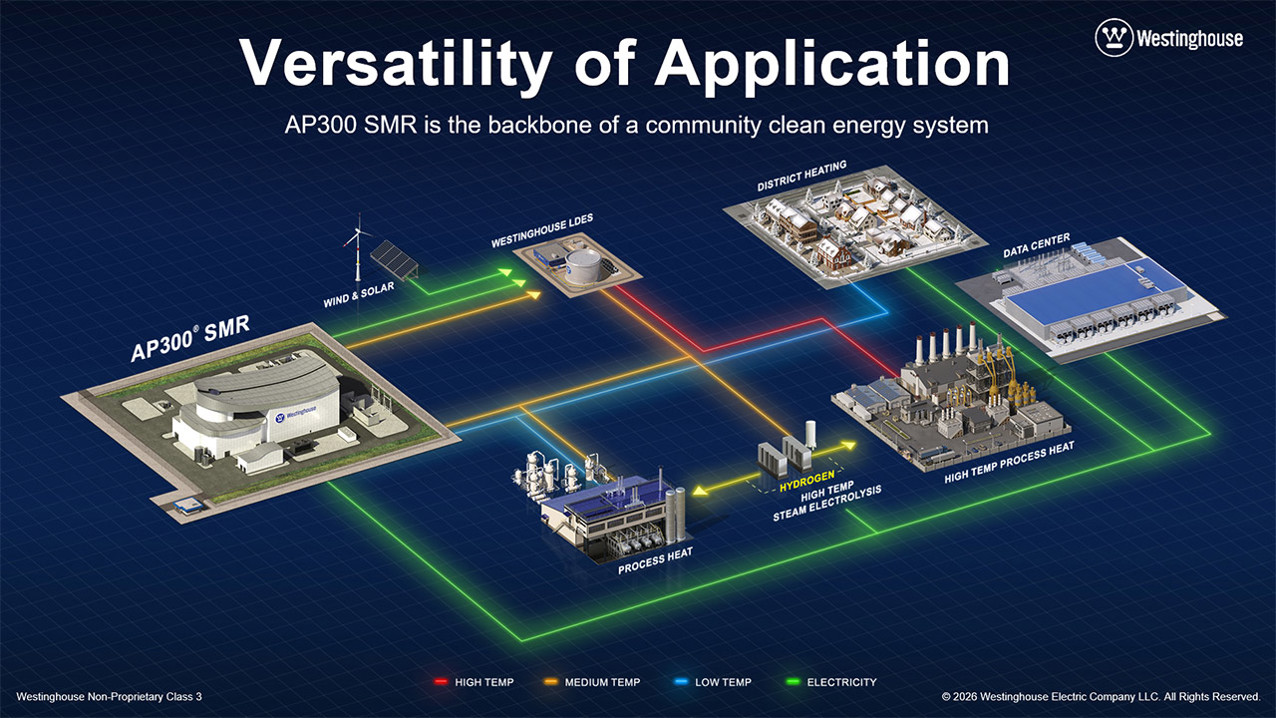Click the 2026 copyright notice text
The width and height of the screenshot is (1276, 718).
[1101, 696]
